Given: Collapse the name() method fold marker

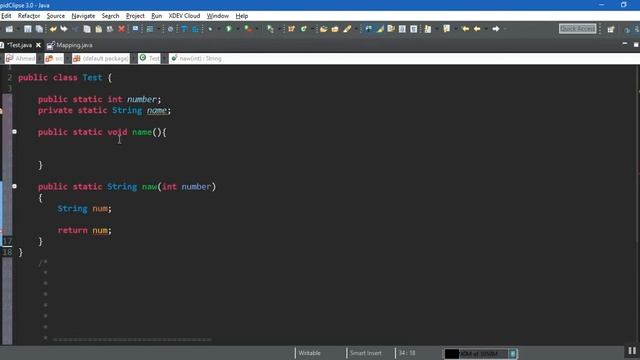Looking at the screenshot, I should 14,132.
